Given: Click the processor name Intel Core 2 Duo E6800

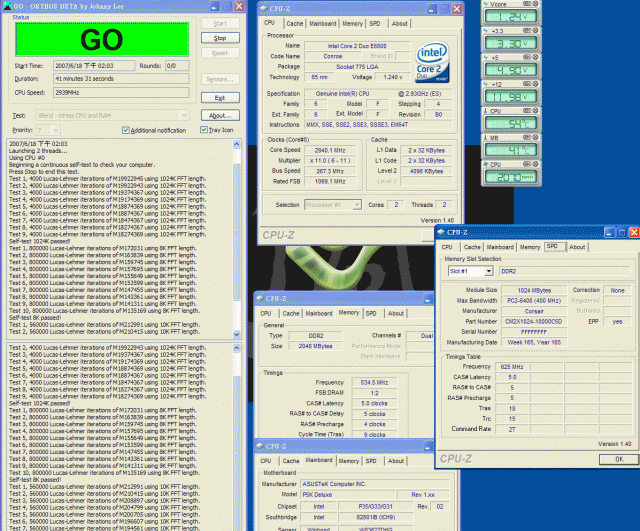Looking at the screenshot, I should pyautogui.click(x=357, y=46).
